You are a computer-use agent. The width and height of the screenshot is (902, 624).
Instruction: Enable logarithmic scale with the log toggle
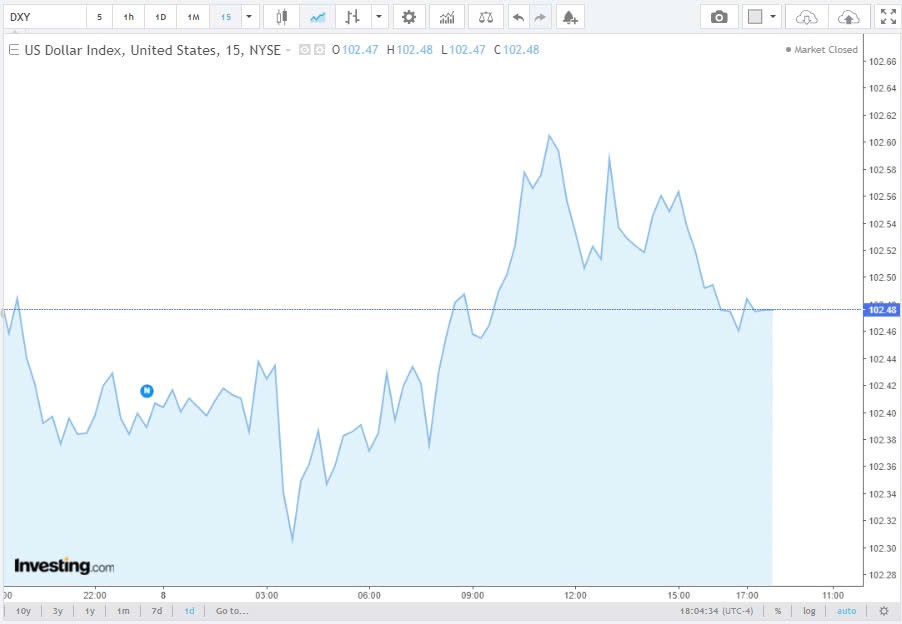[809, 610]
